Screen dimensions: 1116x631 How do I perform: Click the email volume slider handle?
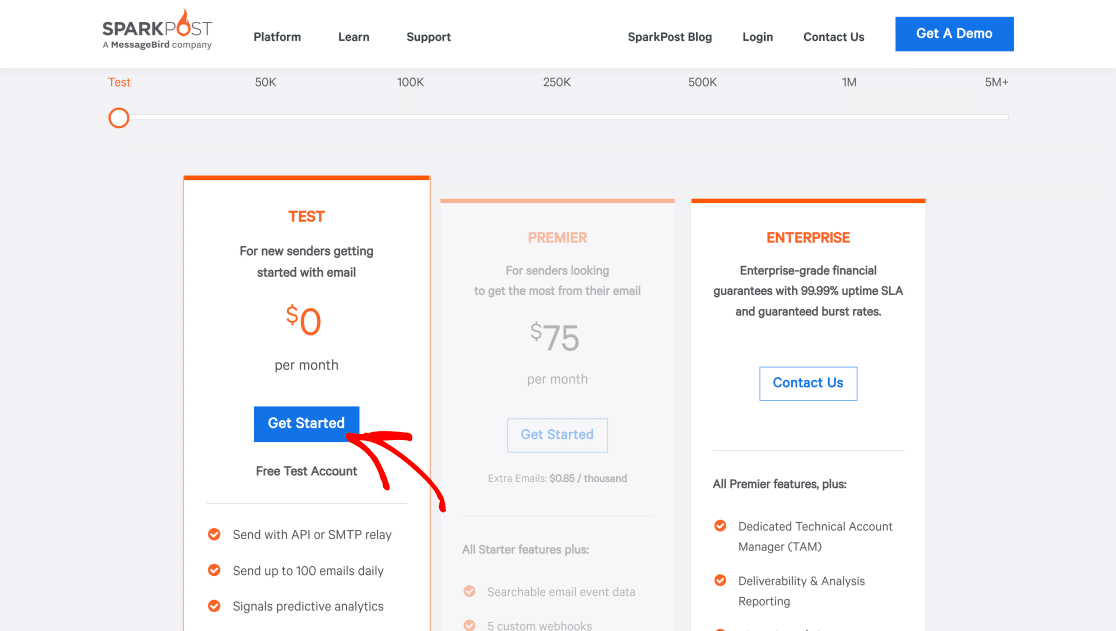click(118, 118)
